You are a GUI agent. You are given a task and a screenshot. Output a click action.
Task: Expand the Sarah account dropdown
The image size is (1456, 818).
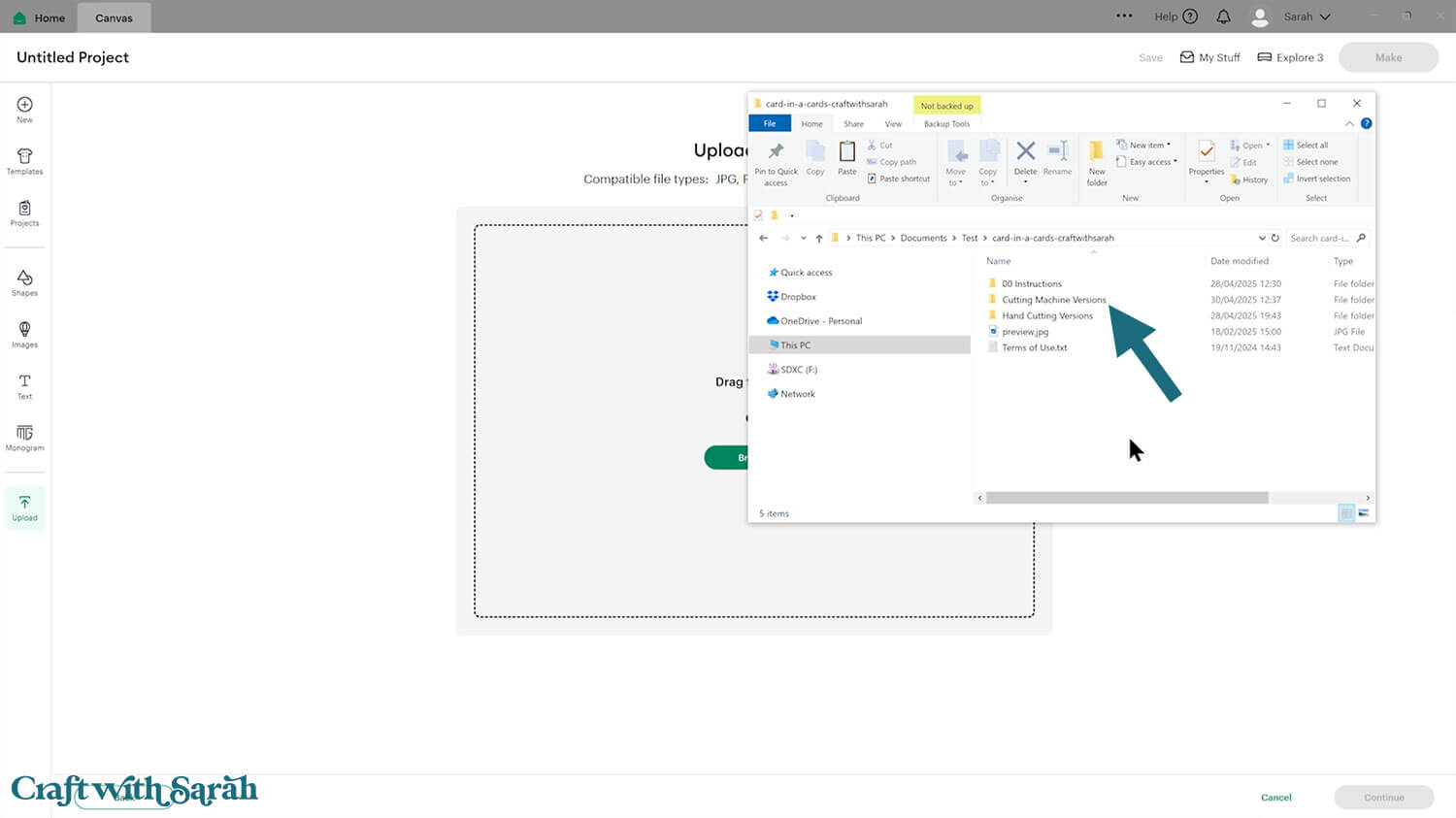pyautogui.click(x=1305, y=16)
